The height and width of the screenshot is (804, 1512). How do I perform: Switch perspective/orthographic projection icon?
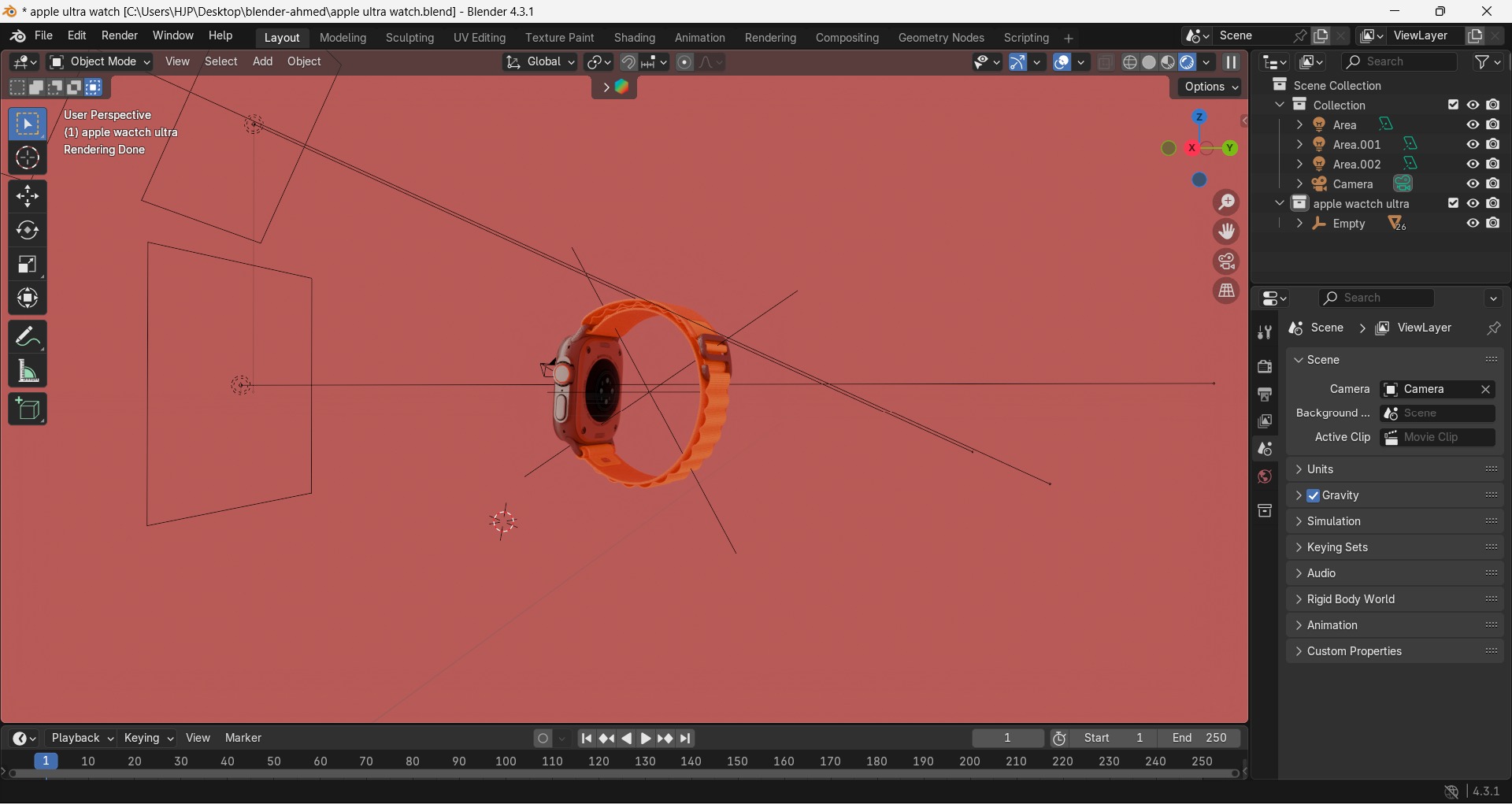click(x=1227, y=291)
